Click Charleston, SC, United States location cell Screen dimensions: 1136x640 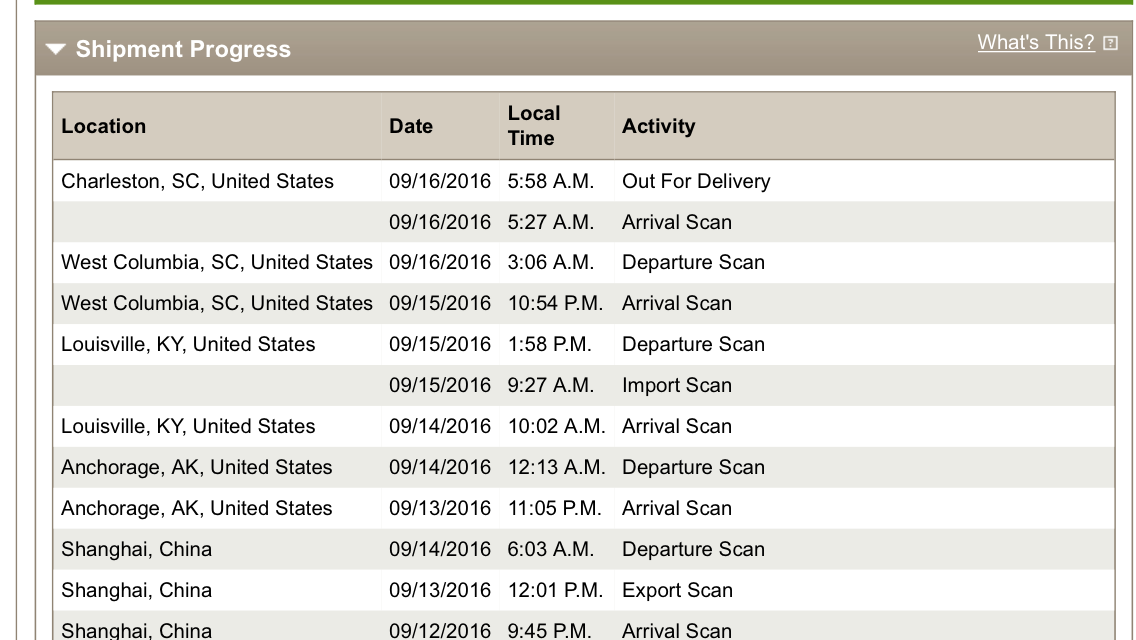click(197, 181)
